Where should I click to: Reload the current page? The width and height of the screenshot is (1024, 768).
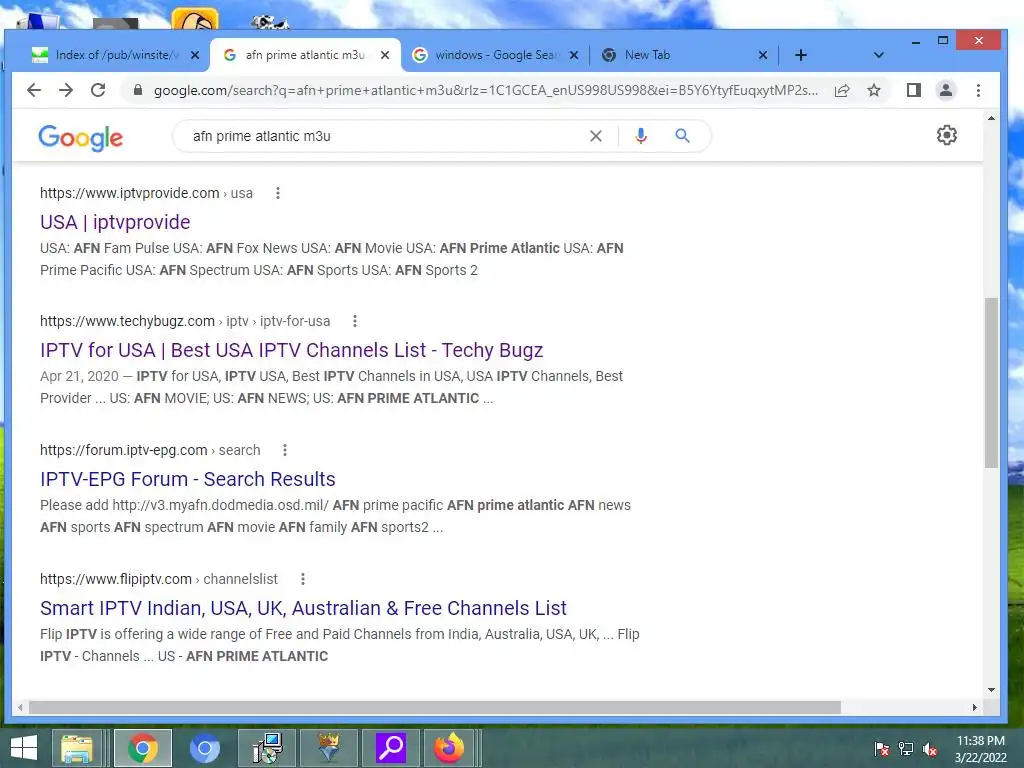[x=98, y=90]
